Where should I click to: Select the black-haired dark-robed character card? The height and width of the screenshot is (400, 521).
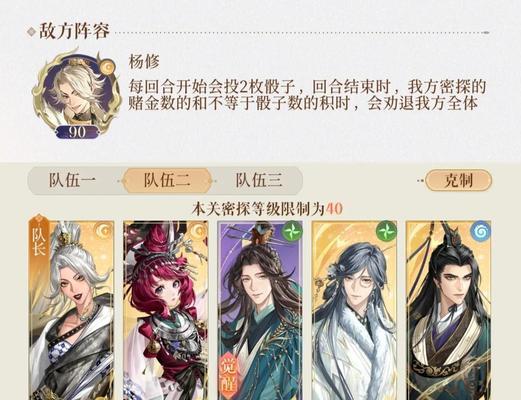coord(449,310)
